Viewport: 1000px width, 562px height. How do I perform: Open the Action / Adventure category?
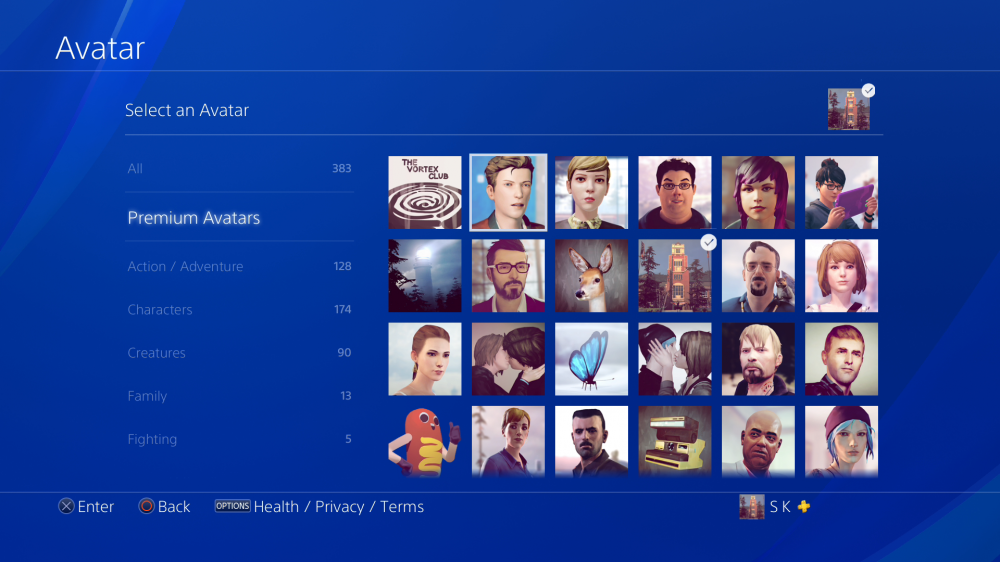[239, 266]
